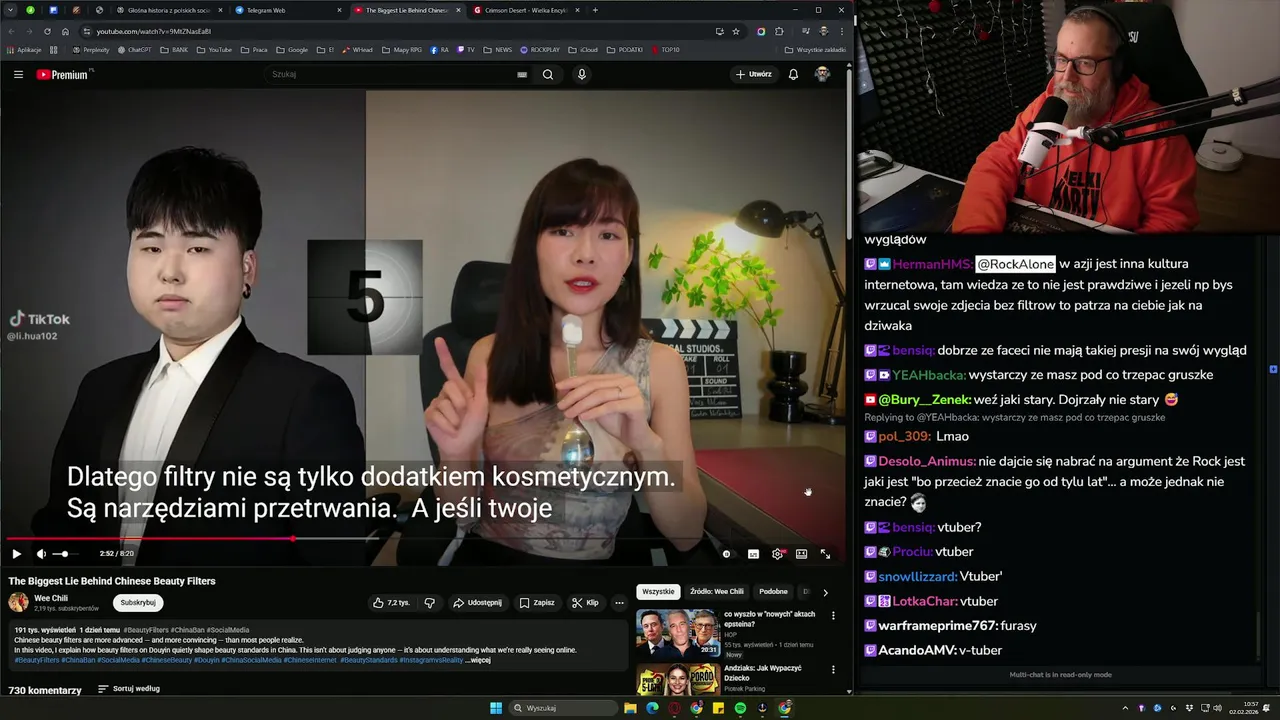1280x720 pixels.
Task: Open the ChatGPT bookmark
Action: 134,49
